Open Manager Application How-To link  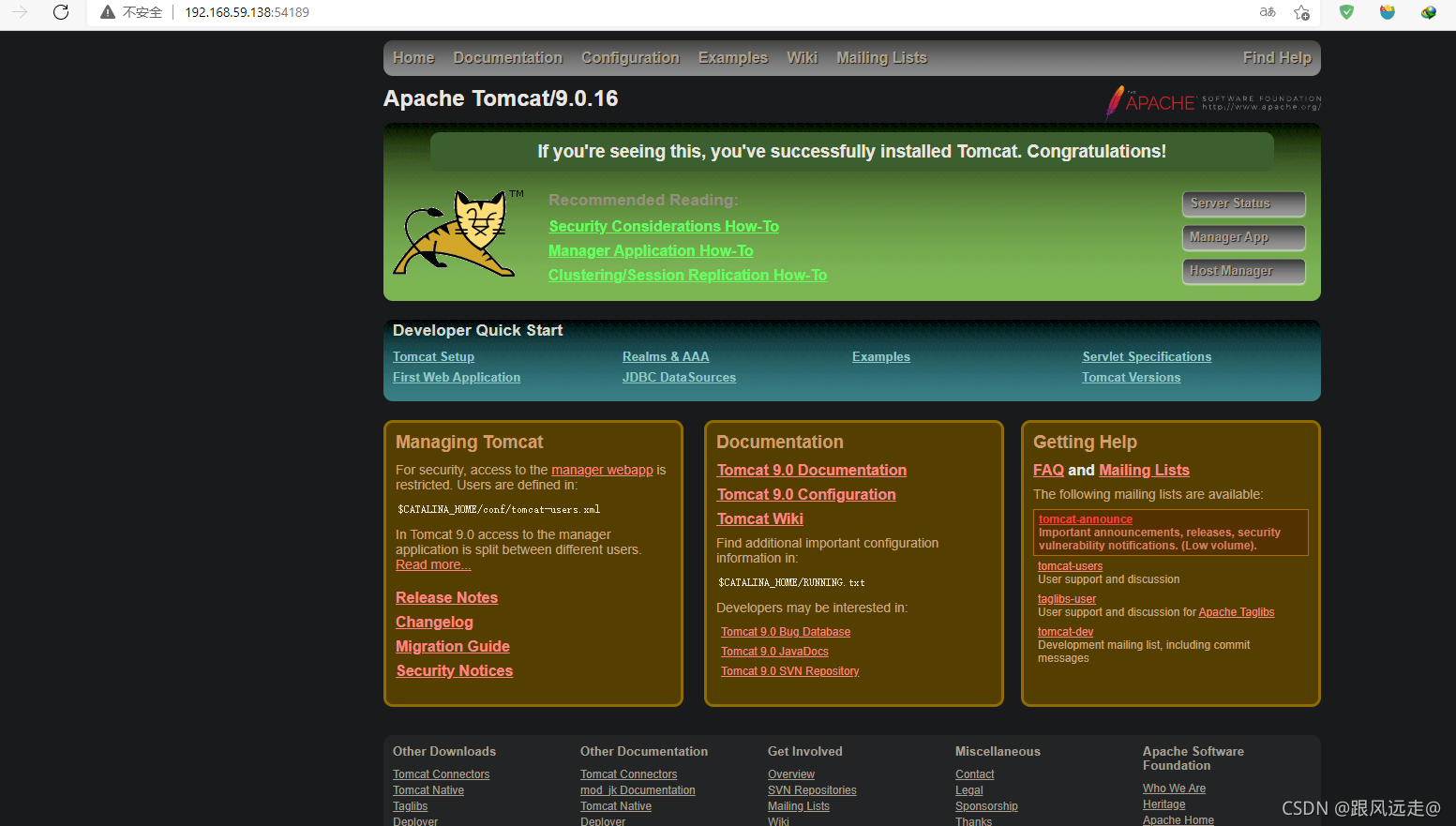651,250
